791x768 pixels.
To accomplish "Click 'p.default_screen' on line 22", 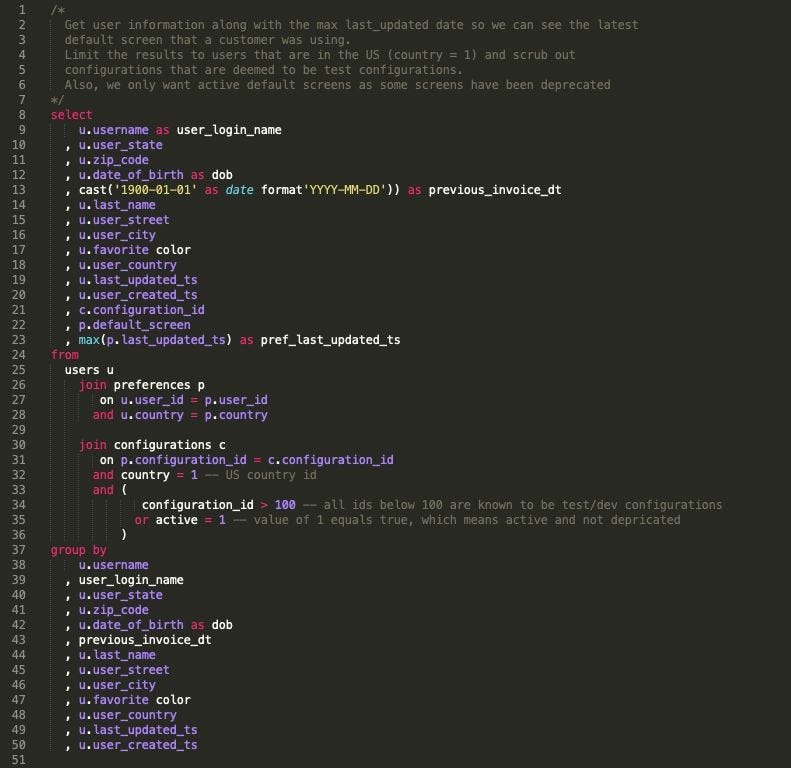I will (x=135, y=325).
